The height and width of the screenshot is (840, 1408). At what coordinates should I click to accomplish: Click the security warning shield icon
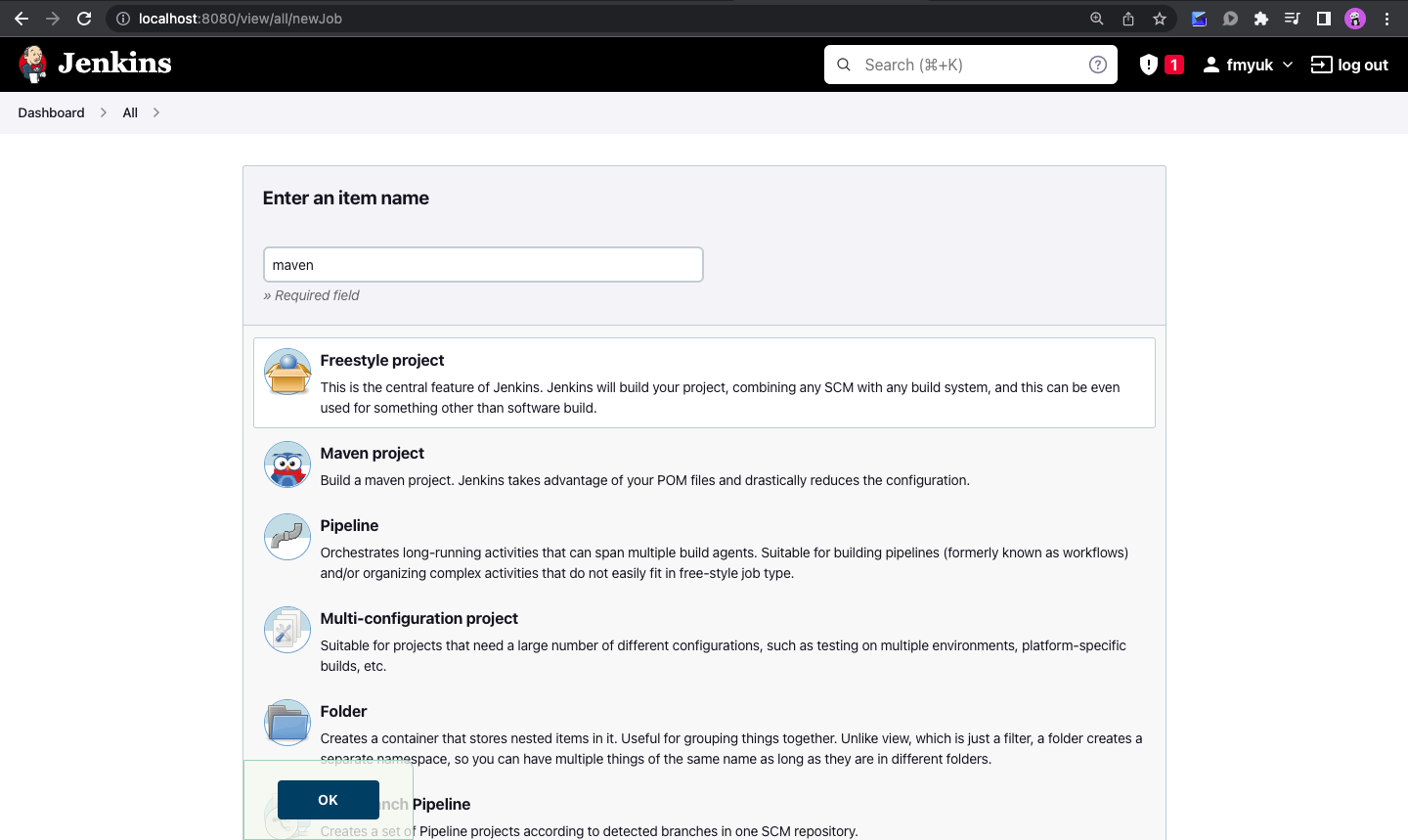click(1150, 64)
